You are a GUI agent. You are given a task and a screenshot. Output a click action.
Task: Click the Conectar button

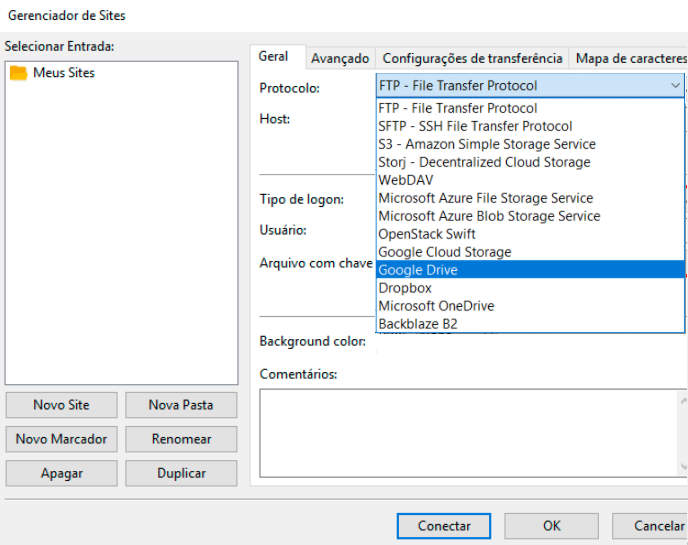(444, 526)
